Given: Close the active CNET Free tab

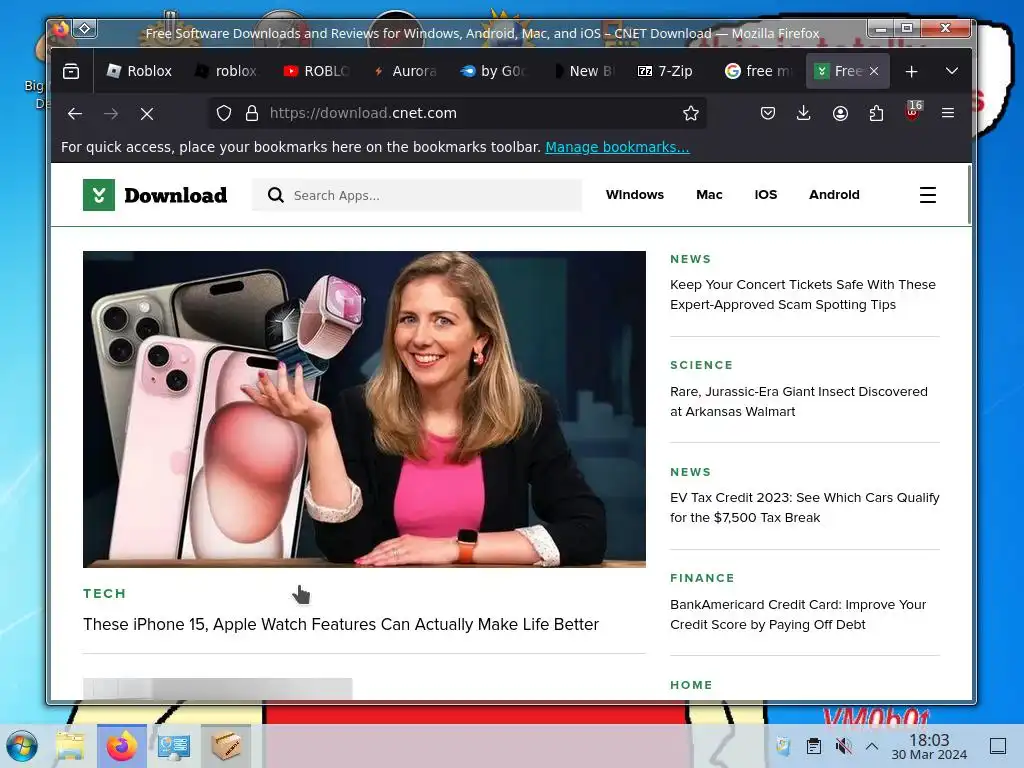Looking at the screenshot, I should coord(874,71).
